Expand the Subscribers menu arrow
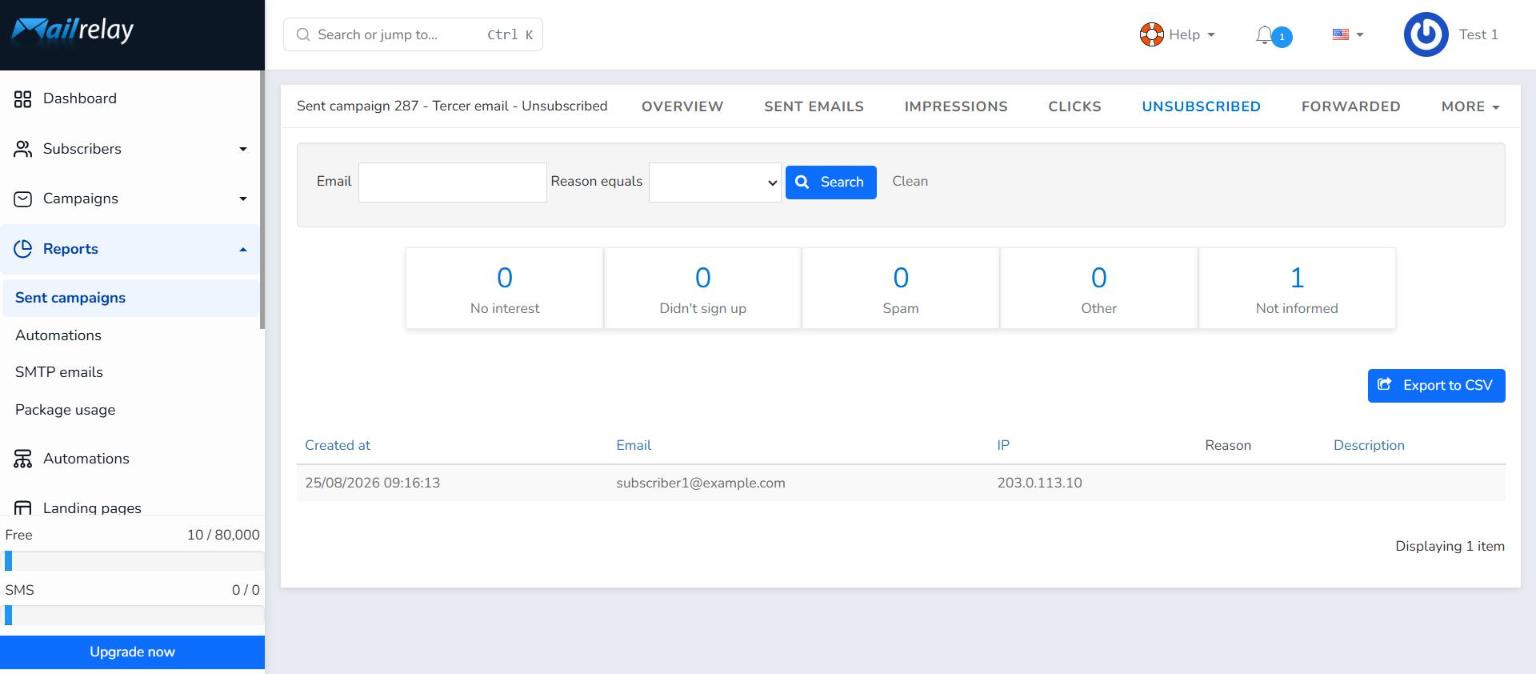The height and width of the screenshot is (674, 1536). click(242, 150)
